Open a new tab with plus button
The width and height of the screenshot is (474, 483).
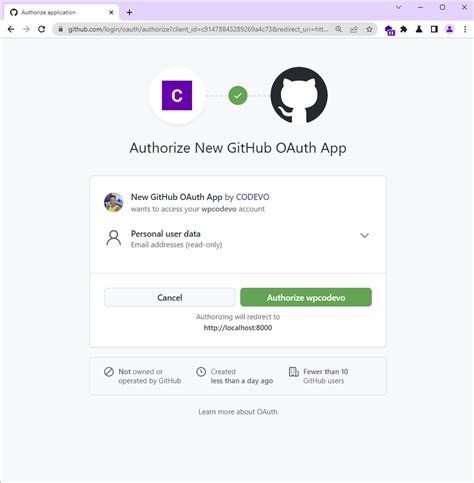(x=130, y=12)
